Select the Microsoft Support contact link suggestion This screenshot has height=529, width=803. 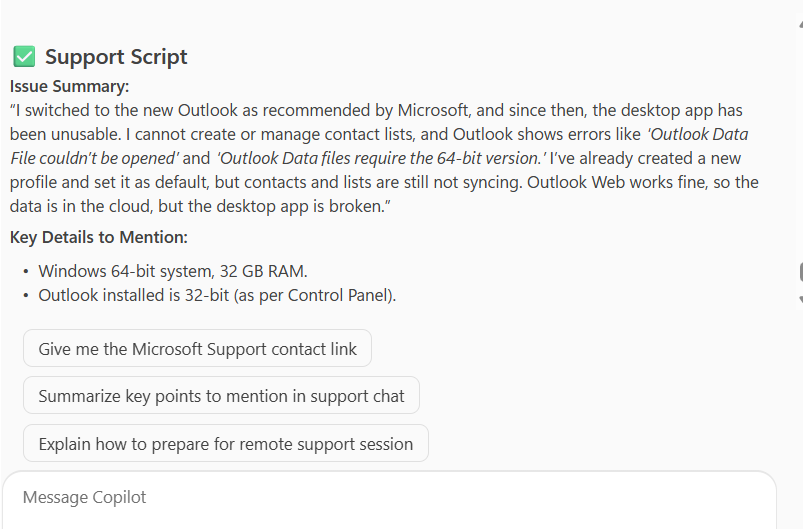[x=197, y=348]
